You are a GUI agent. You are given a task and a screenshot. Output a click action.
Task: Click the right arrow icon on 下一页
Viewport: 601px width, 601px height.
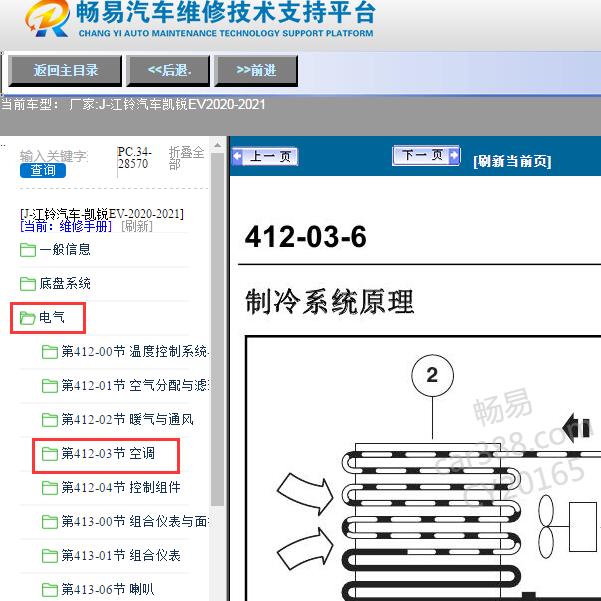pyautogui.click(x=454, y=155)
